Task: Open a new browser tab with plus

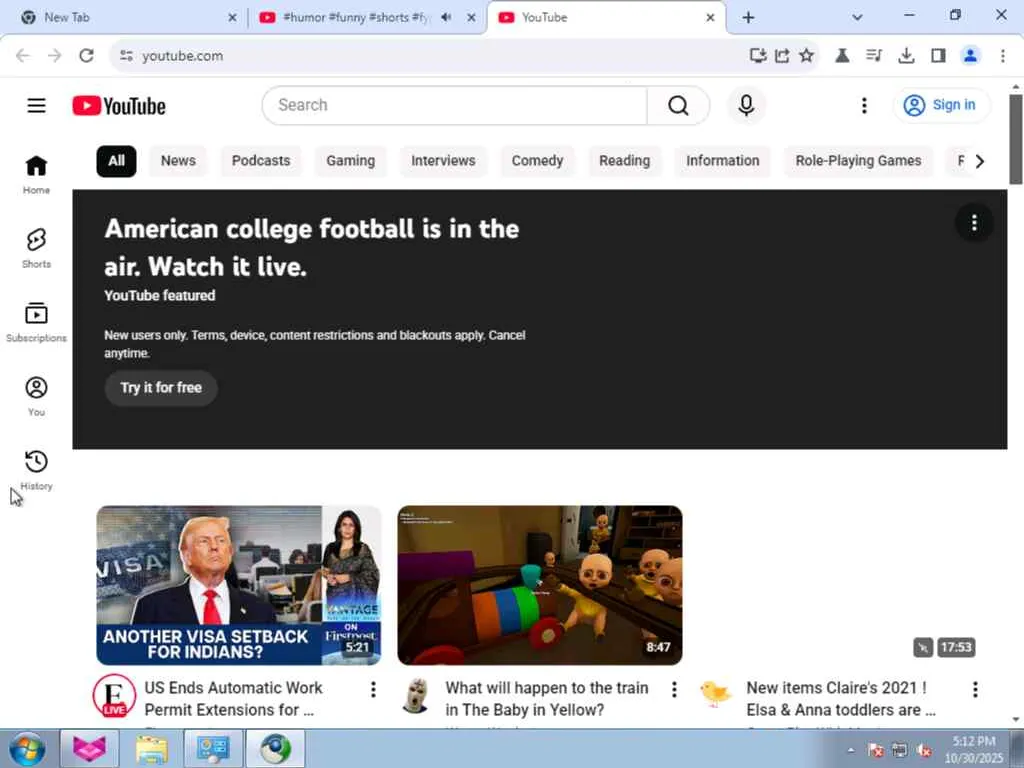Action: click(x=748, y=18)
